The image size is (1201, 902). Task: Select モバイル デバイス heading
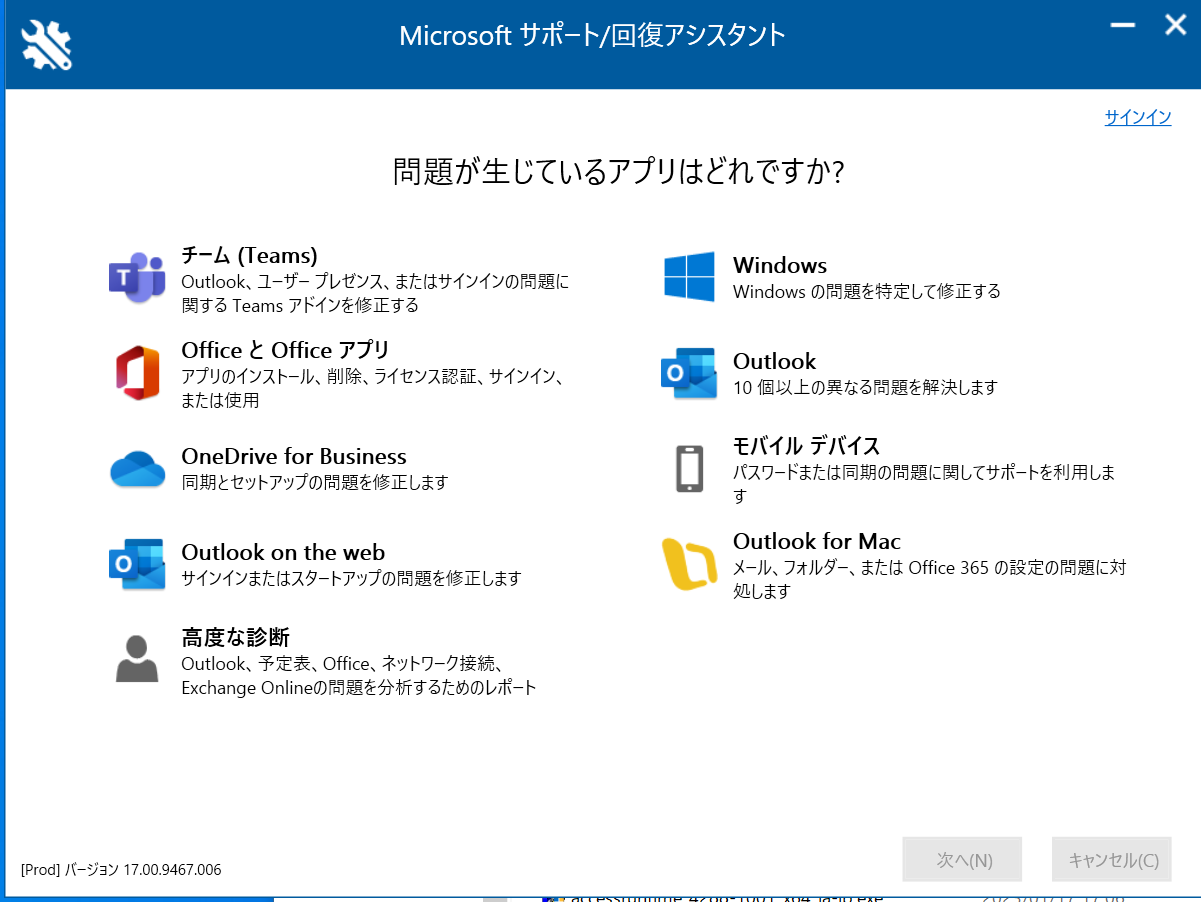click(x=807, y=445)
